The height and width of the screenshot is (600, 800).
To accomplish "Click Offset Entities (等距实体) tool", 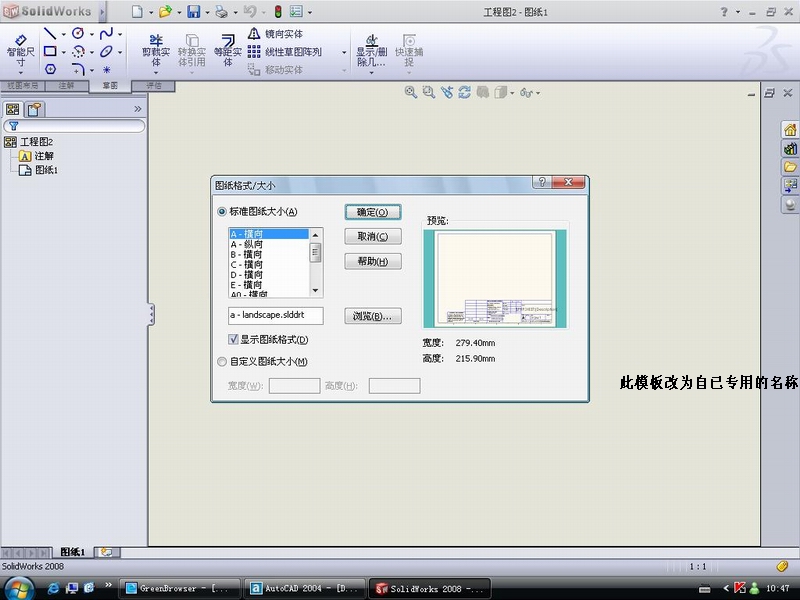I will [228, 51].
